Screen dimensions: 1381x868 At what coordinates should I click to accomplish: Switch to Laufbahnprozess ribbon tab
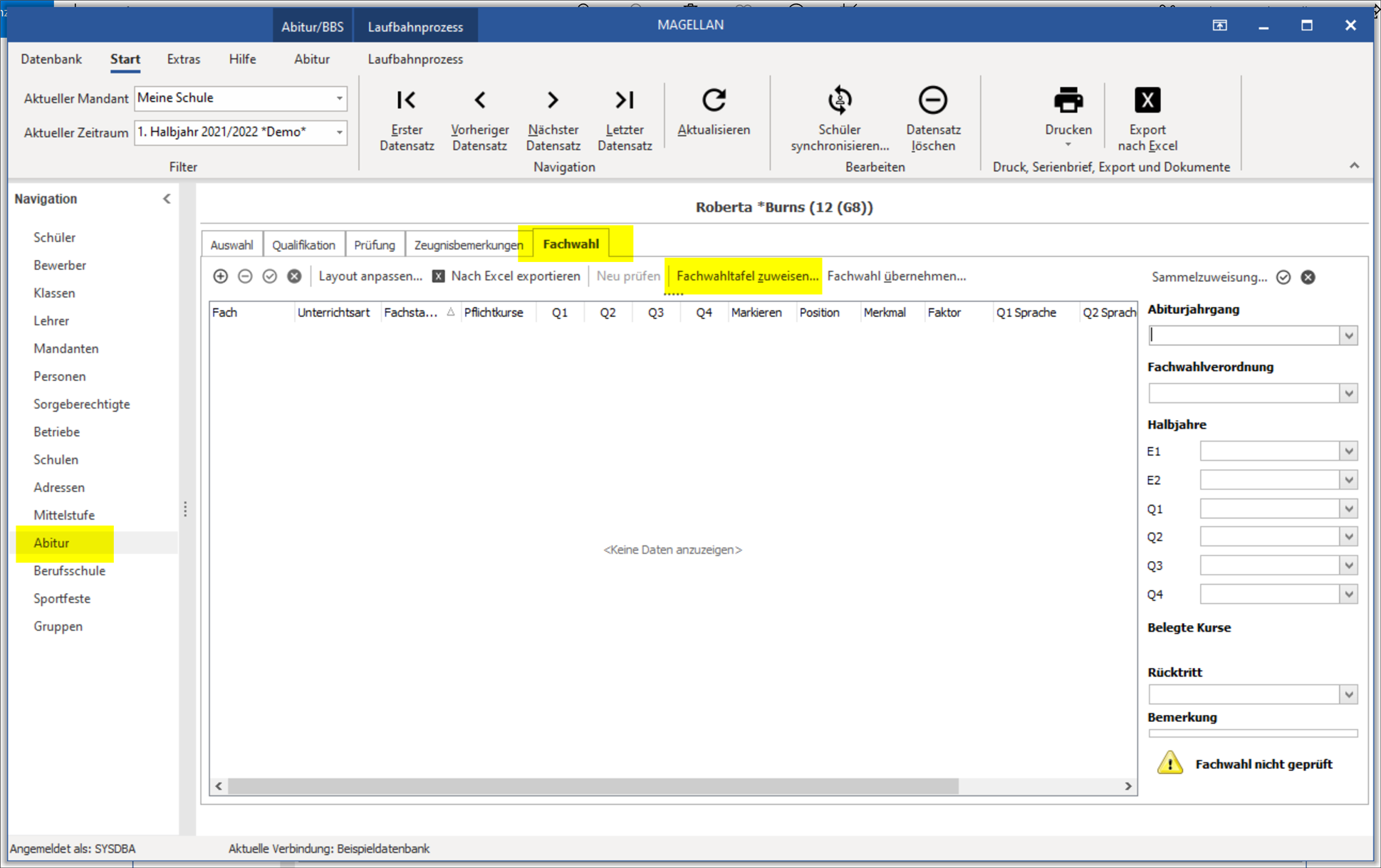pos(415,59)
